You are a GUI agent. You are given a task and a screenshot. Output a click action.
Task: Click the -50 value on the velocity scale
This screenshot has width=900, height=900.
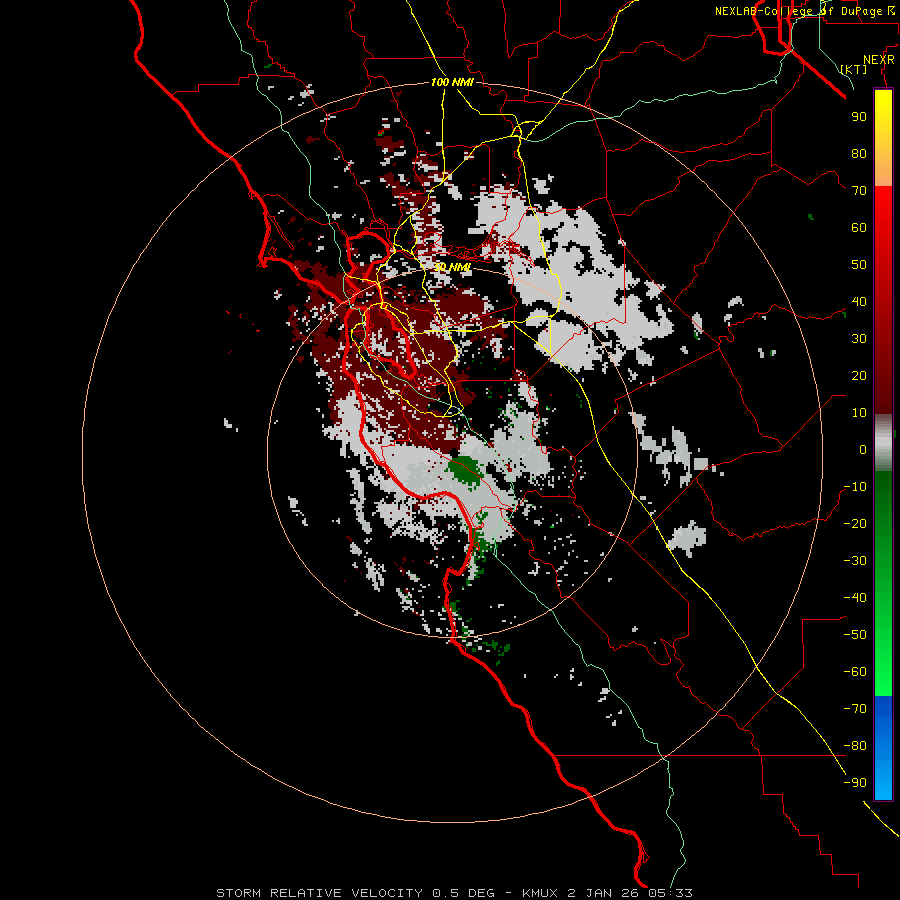855,635
